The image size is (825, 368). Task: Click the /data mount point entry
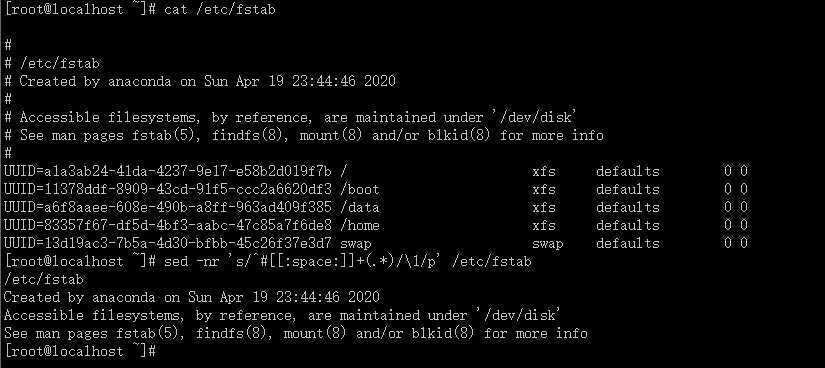(x=360, y=207)
